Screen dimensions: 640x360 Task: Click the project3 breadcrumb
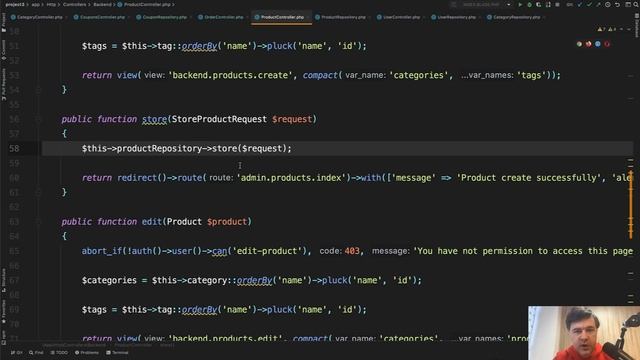tap(15, 4)
